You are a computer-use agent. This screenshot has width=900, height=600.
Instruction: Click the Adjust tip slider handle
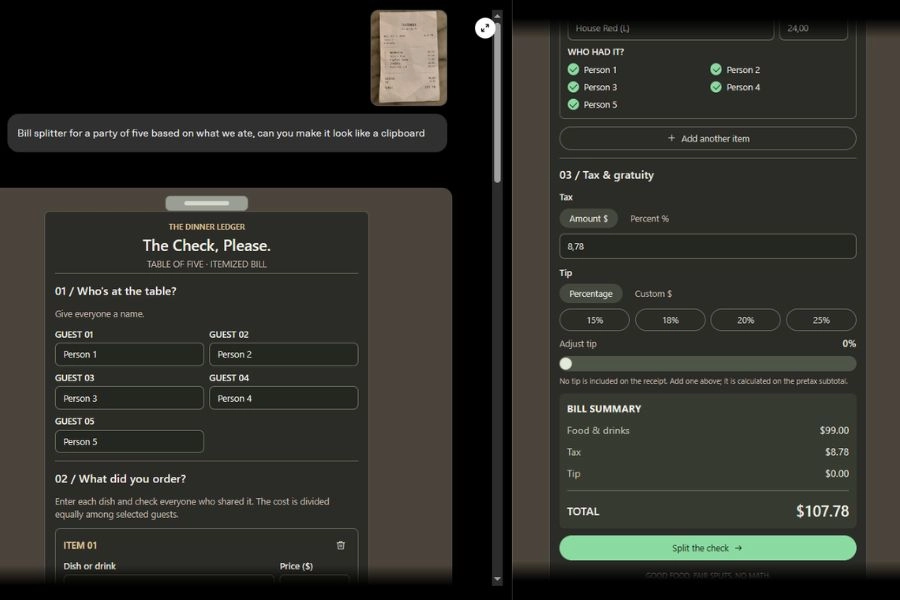click(566, 363)
